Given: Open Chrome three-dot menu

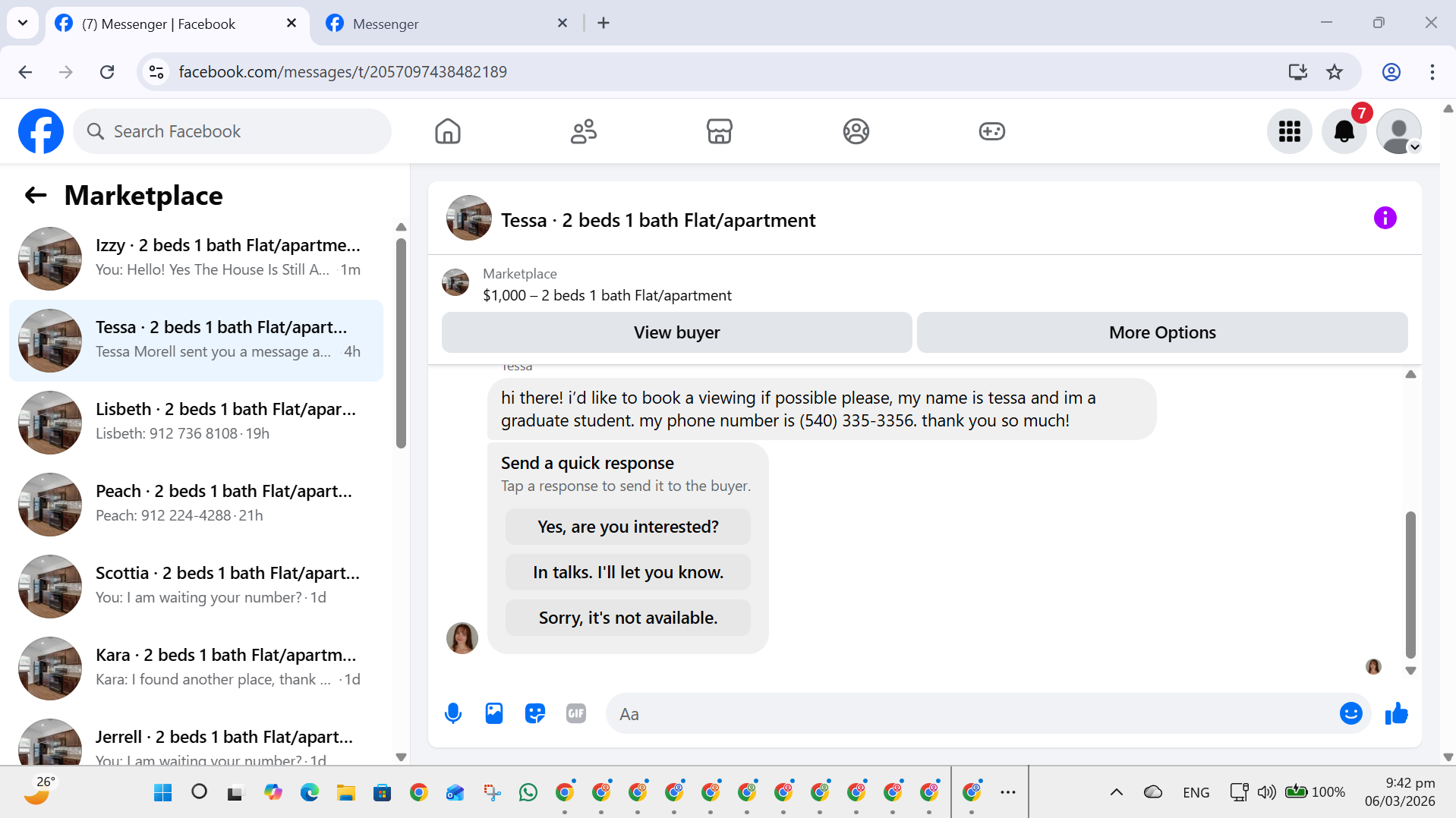Looking at the screenshot, I should coord(1432,71).
